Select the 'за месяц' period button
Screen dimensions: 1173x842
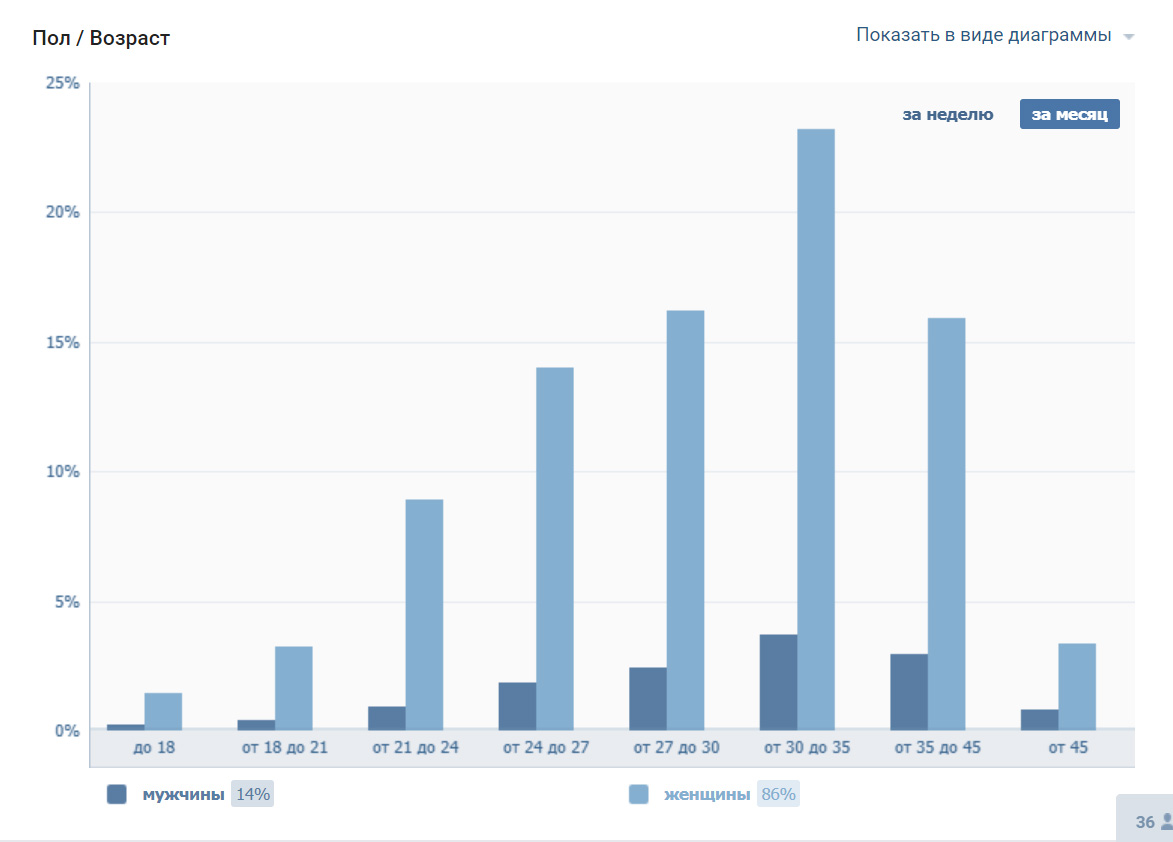pyautogui.click(x=1069, y=114)
